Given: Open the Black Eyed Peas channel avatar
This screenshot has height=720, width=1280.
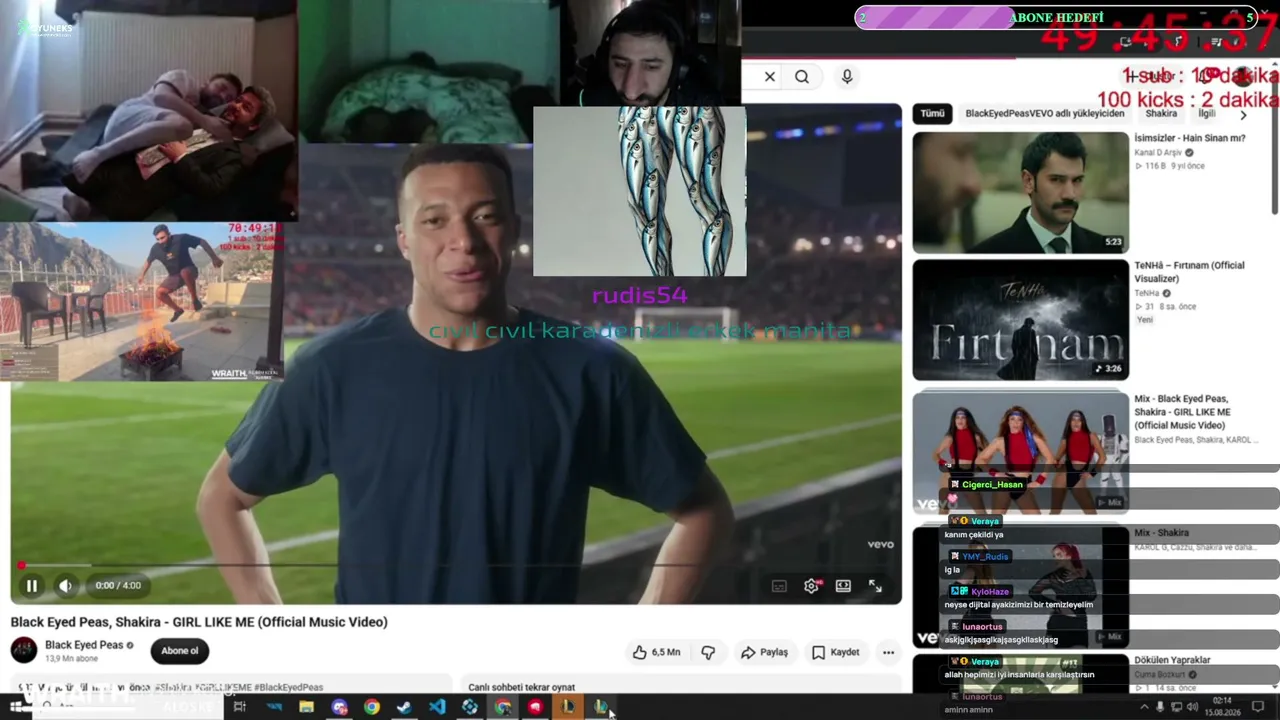Looking at the screenshot, I should click(x=24, y=650).
